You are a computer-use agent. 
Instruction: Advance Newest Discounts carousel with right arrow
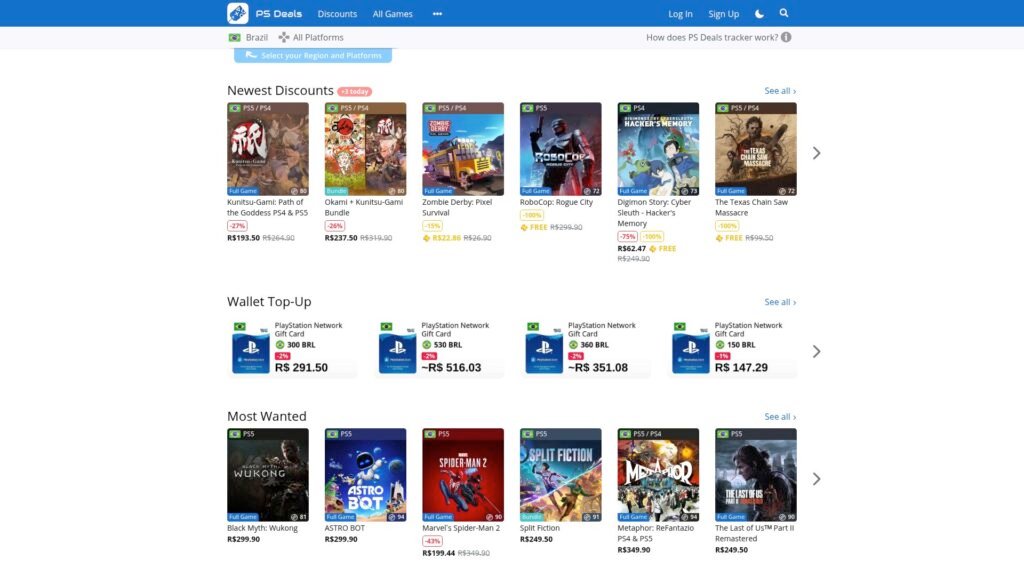point(816,153)
